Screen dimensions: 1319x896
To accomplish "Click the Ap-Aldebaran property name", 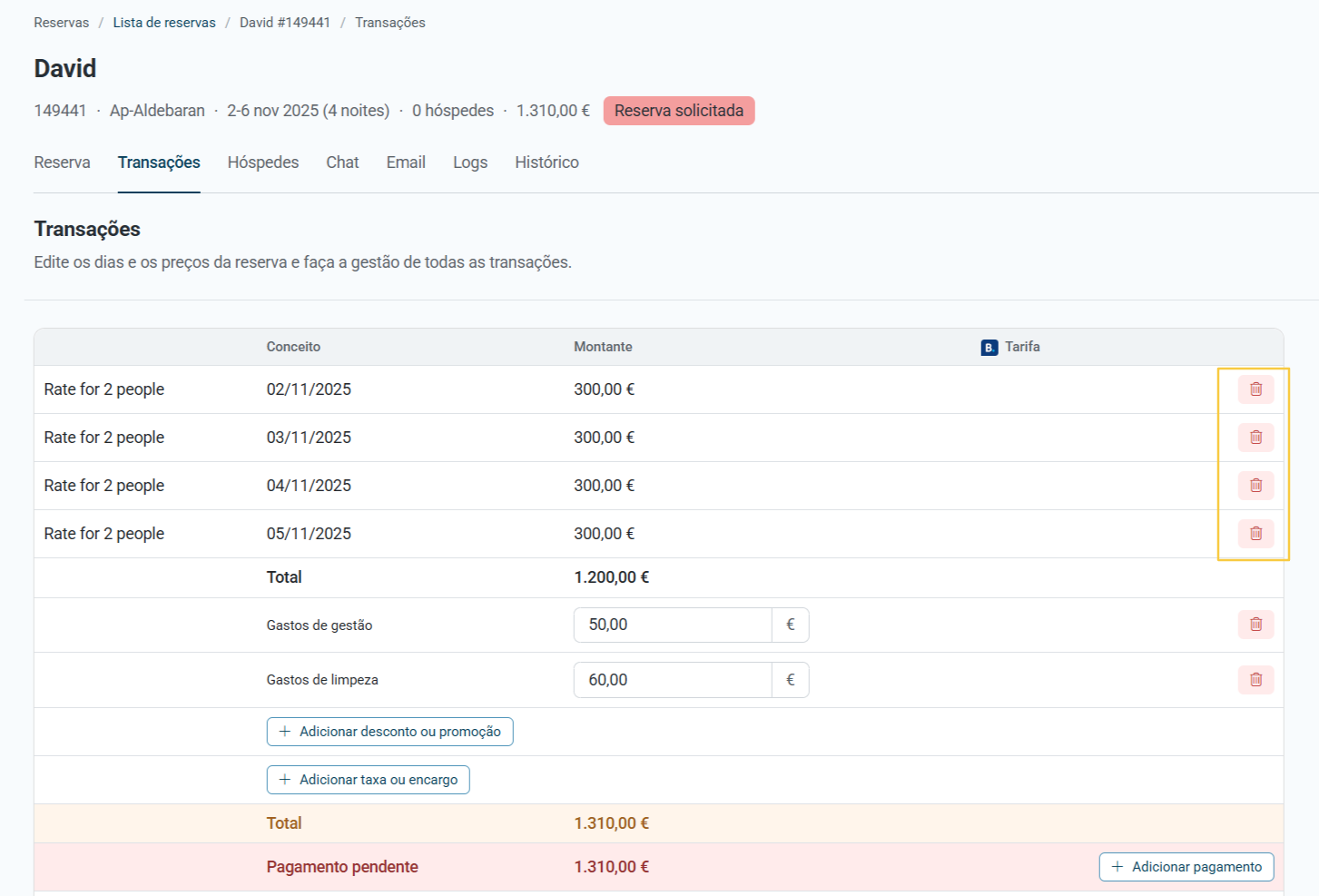I will pyautogui.click(x=157, y=111).
